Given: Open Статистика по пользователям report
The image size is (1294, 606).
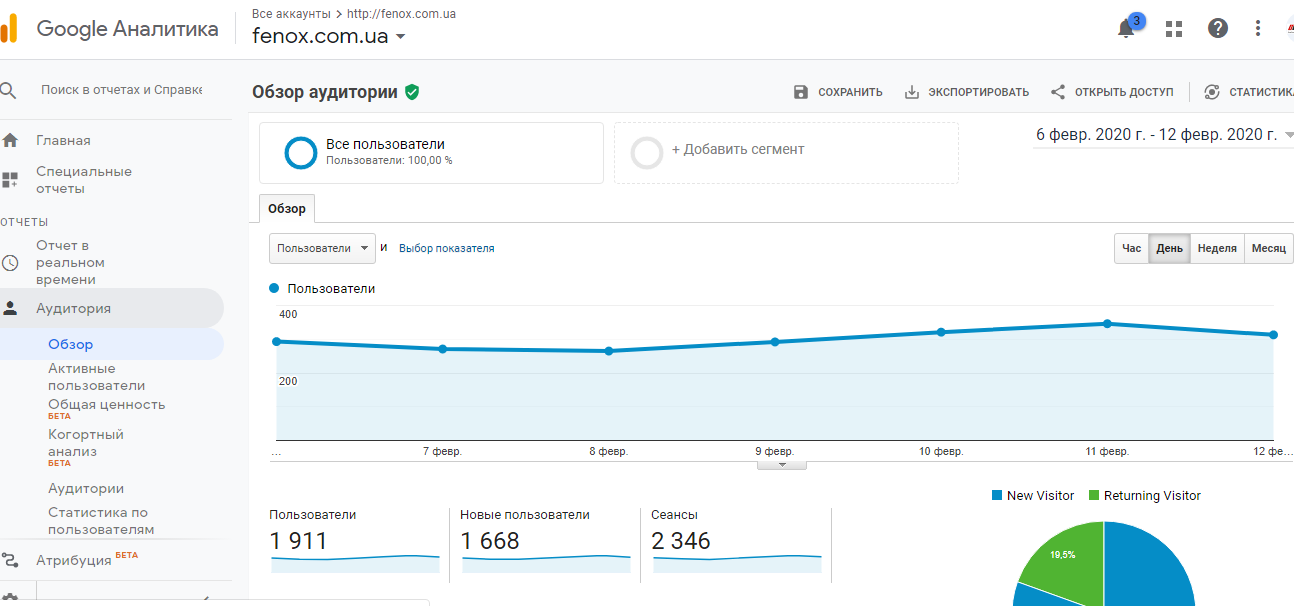Looking at the screenshot, I should 101,521.
